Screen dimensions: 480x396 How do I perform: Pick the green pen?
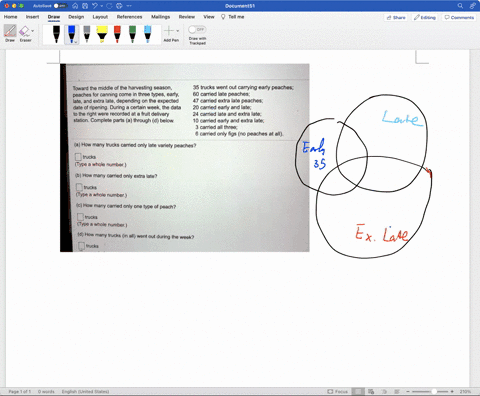tap(132, 34)
